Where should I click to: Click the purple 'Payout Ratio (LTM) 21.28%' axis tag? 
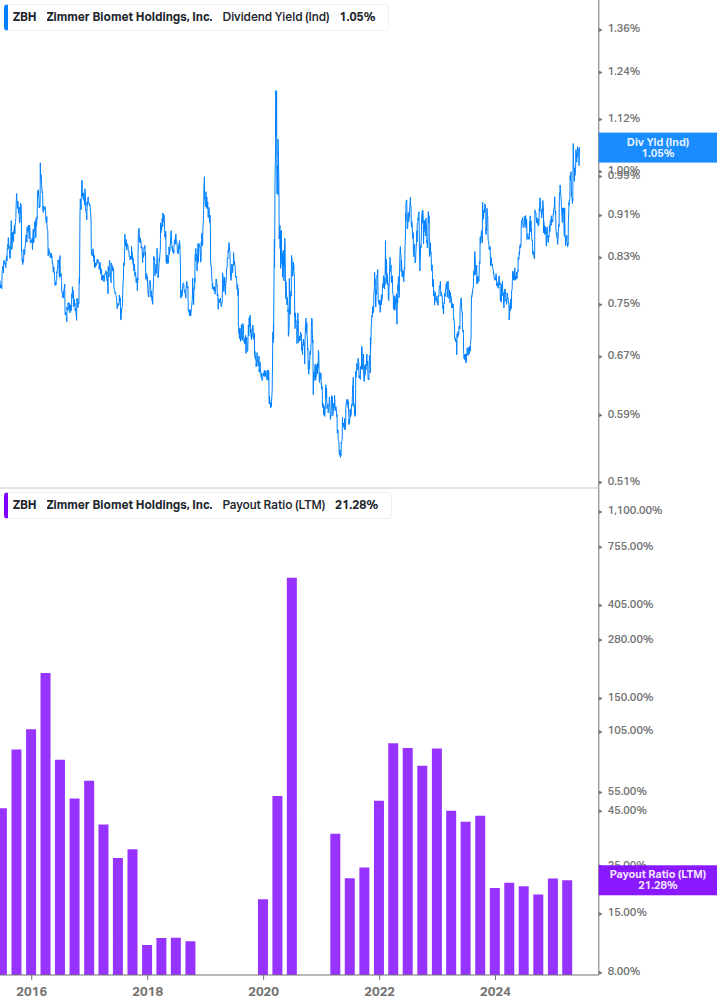657,880
